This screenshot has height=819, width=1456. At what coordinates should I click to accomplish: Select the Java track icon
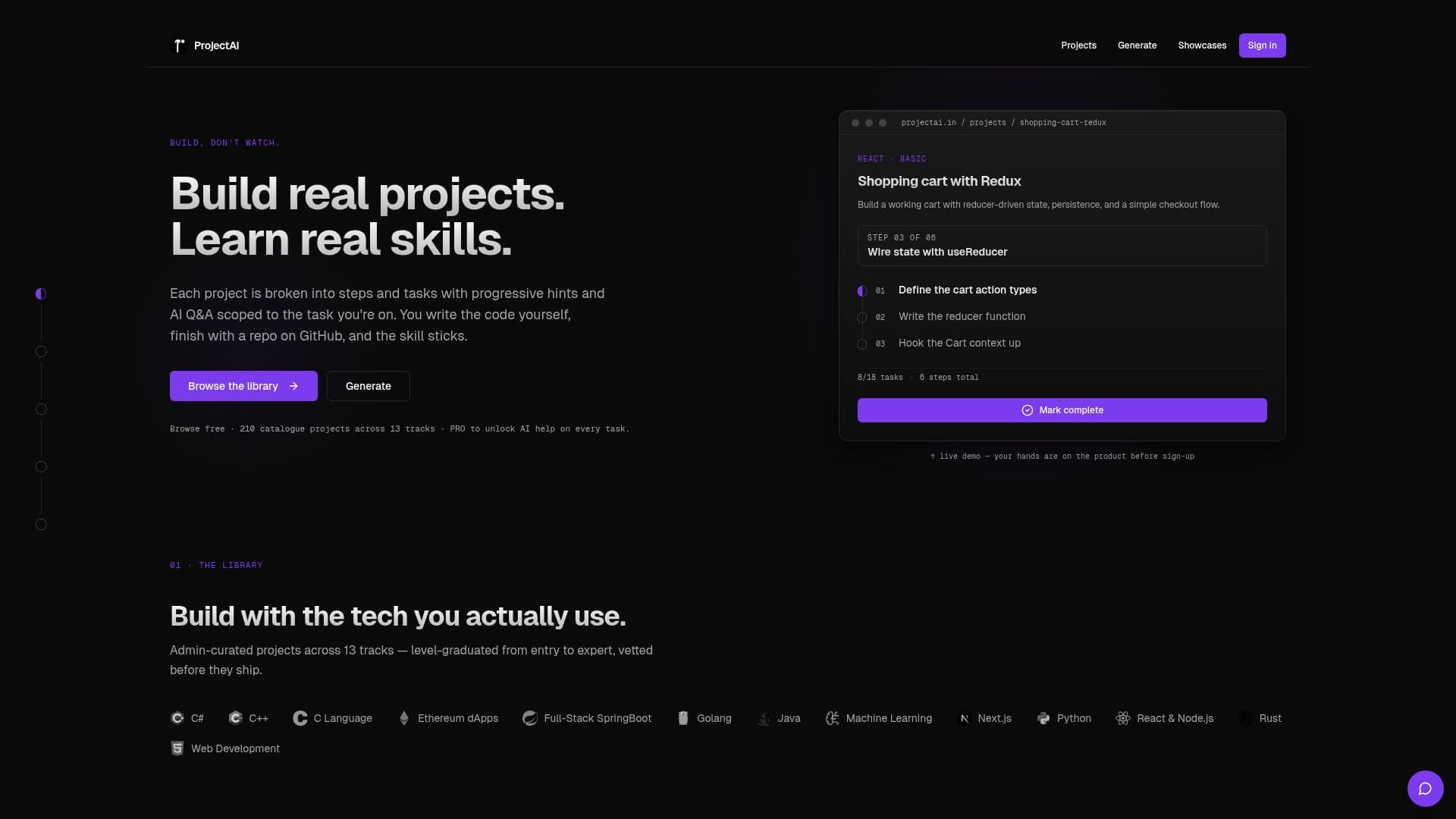764,718
